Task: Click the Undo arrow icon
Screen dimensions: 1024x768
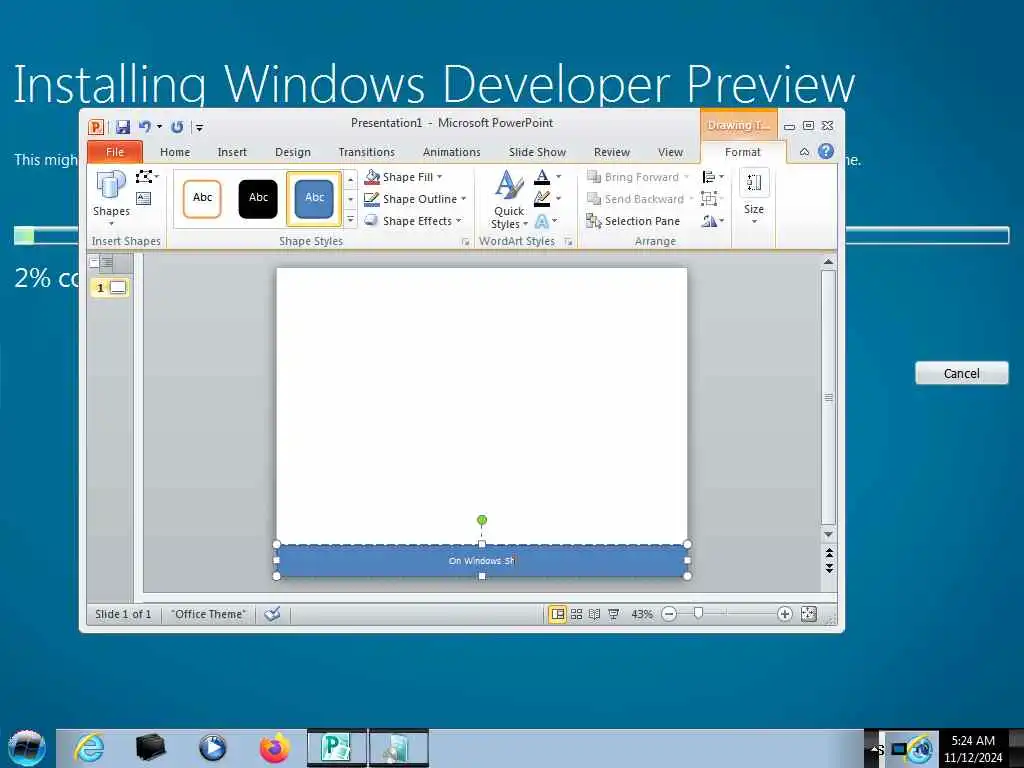Action: click(x=145, y=127)
